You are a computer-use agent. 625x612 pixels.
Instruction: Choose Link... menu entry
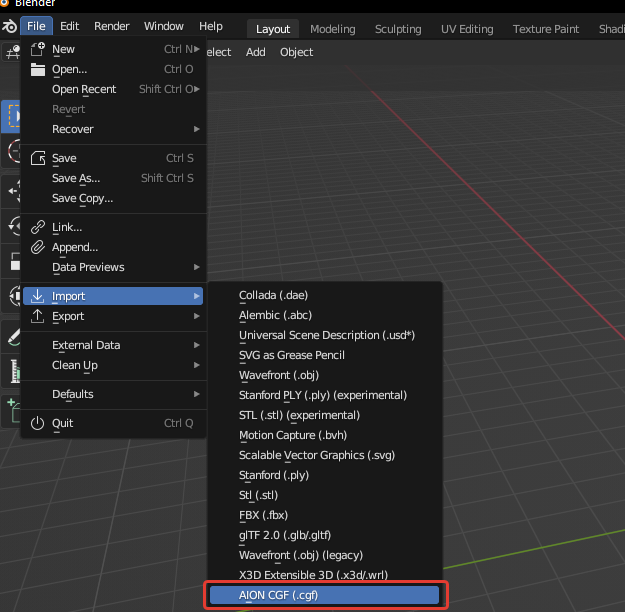coord(114,227)
